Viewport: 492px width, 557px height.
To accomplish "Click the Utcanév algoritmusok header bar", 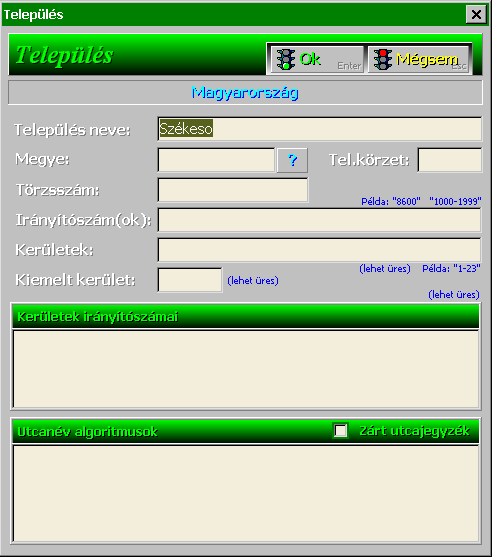I will [x=246, y=431].
